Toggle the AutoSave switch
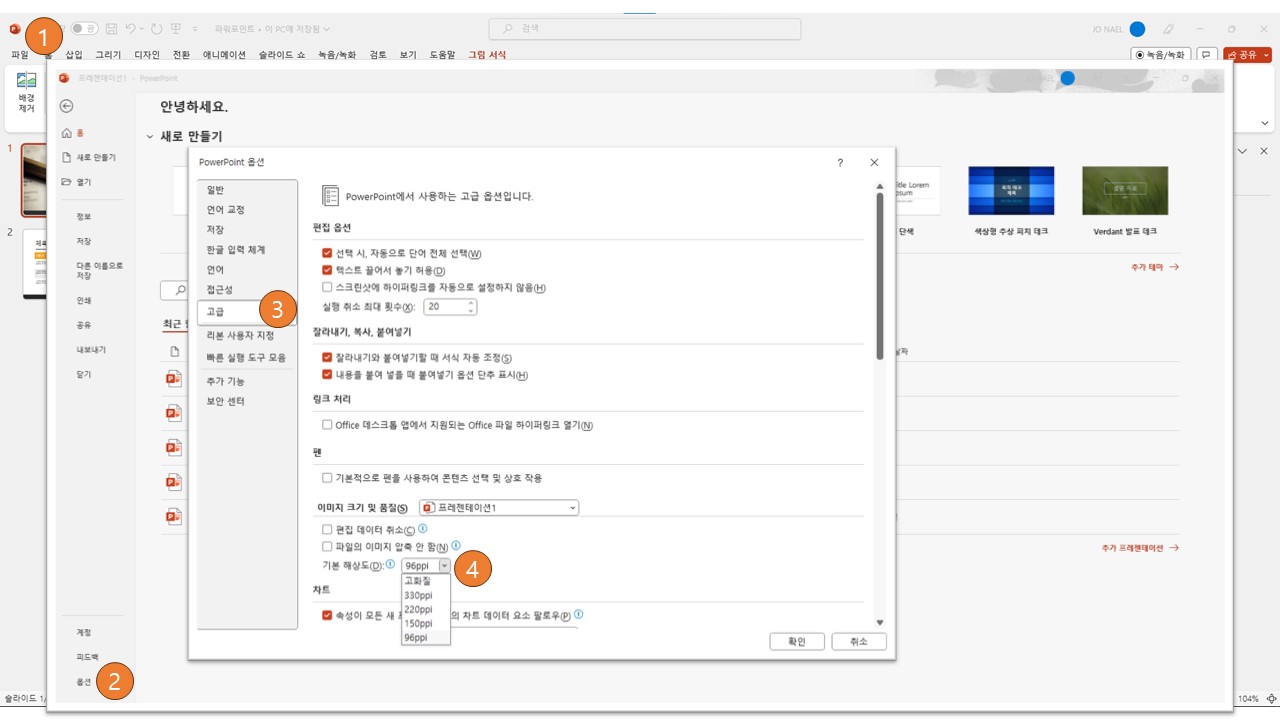Screen dimensions: 1280x720 (84, 29)
